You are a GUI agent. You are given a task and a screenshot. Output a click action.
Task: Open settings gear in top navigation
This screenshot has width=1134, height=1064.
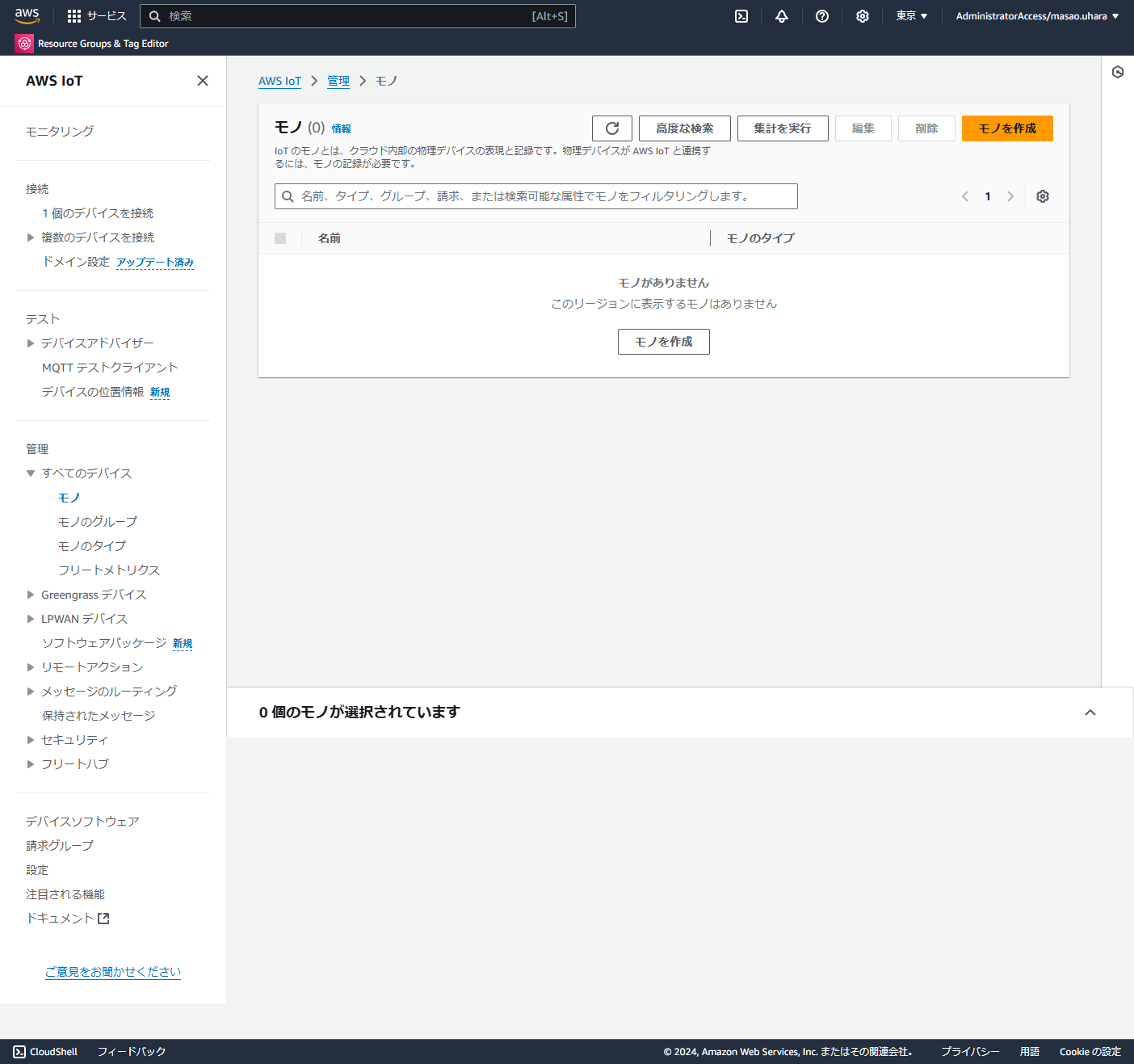[863, 16]
